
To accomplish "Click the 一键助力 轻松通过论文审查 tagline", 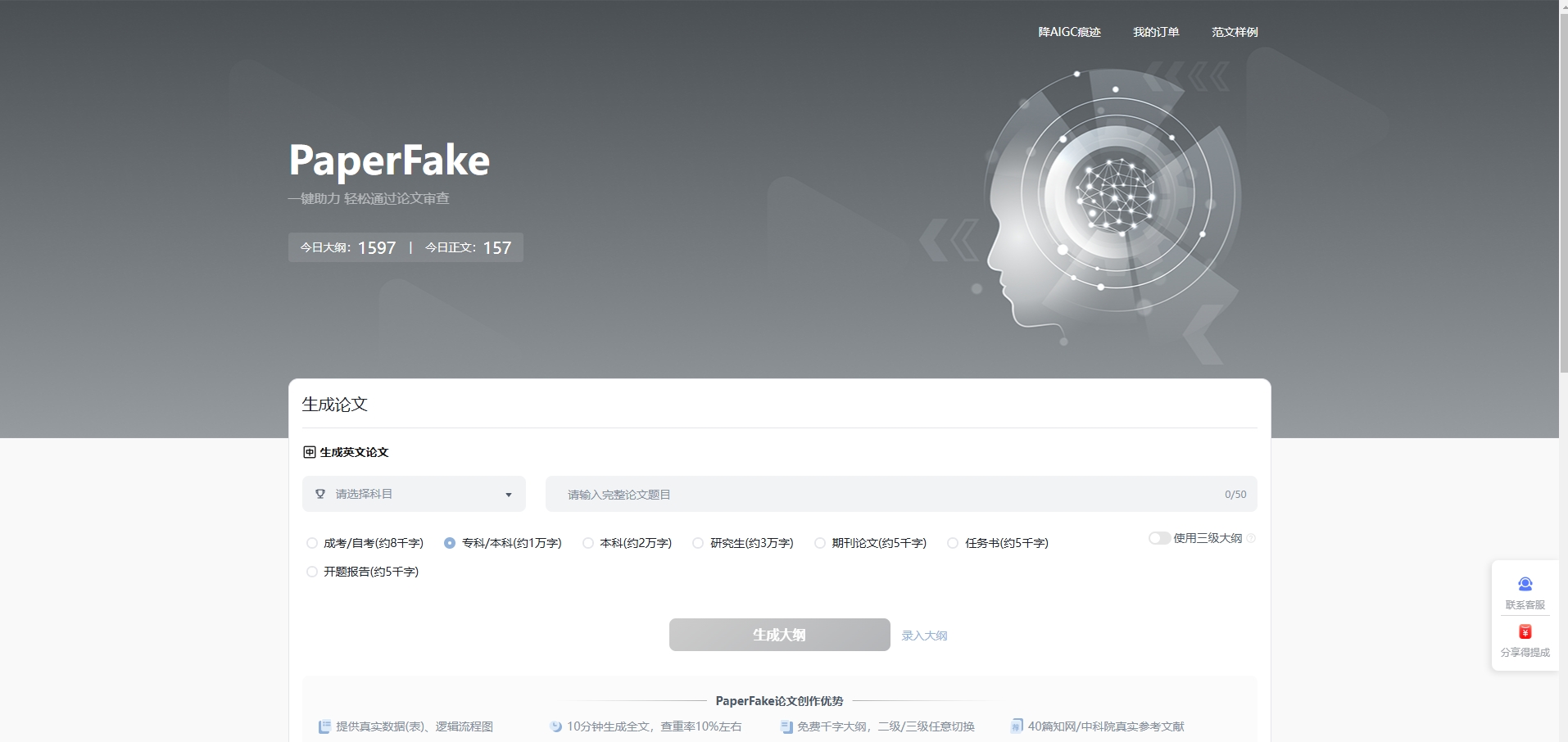I will (369, 198).
